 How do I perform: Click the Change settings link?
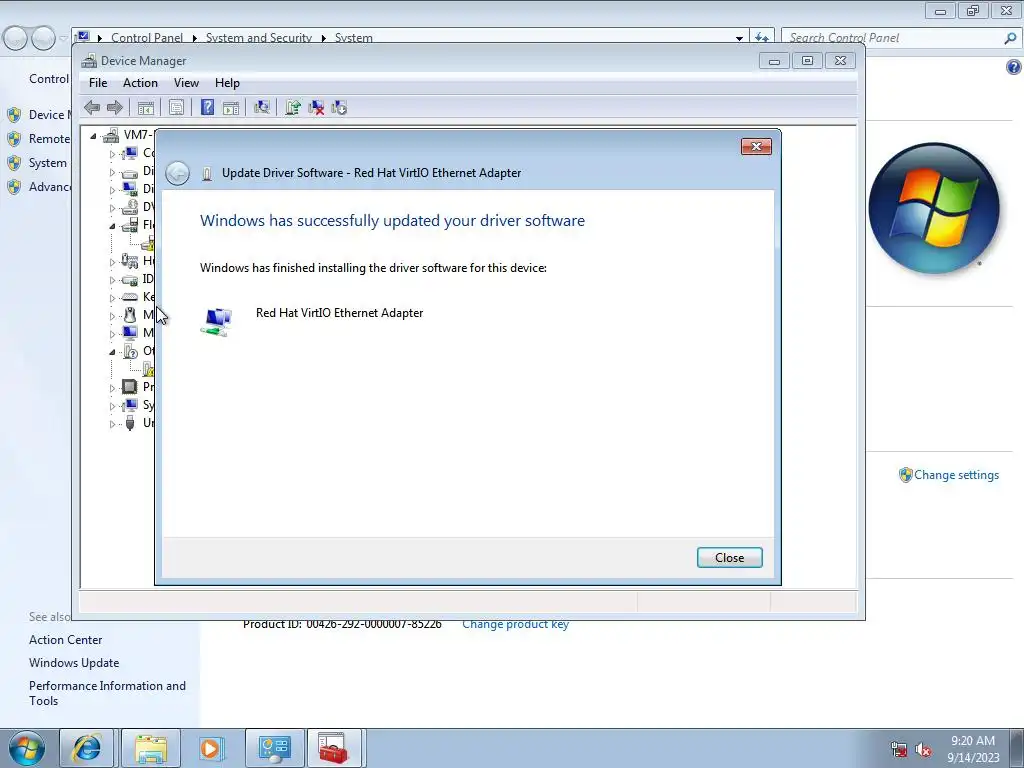click(x=956, y=475)
